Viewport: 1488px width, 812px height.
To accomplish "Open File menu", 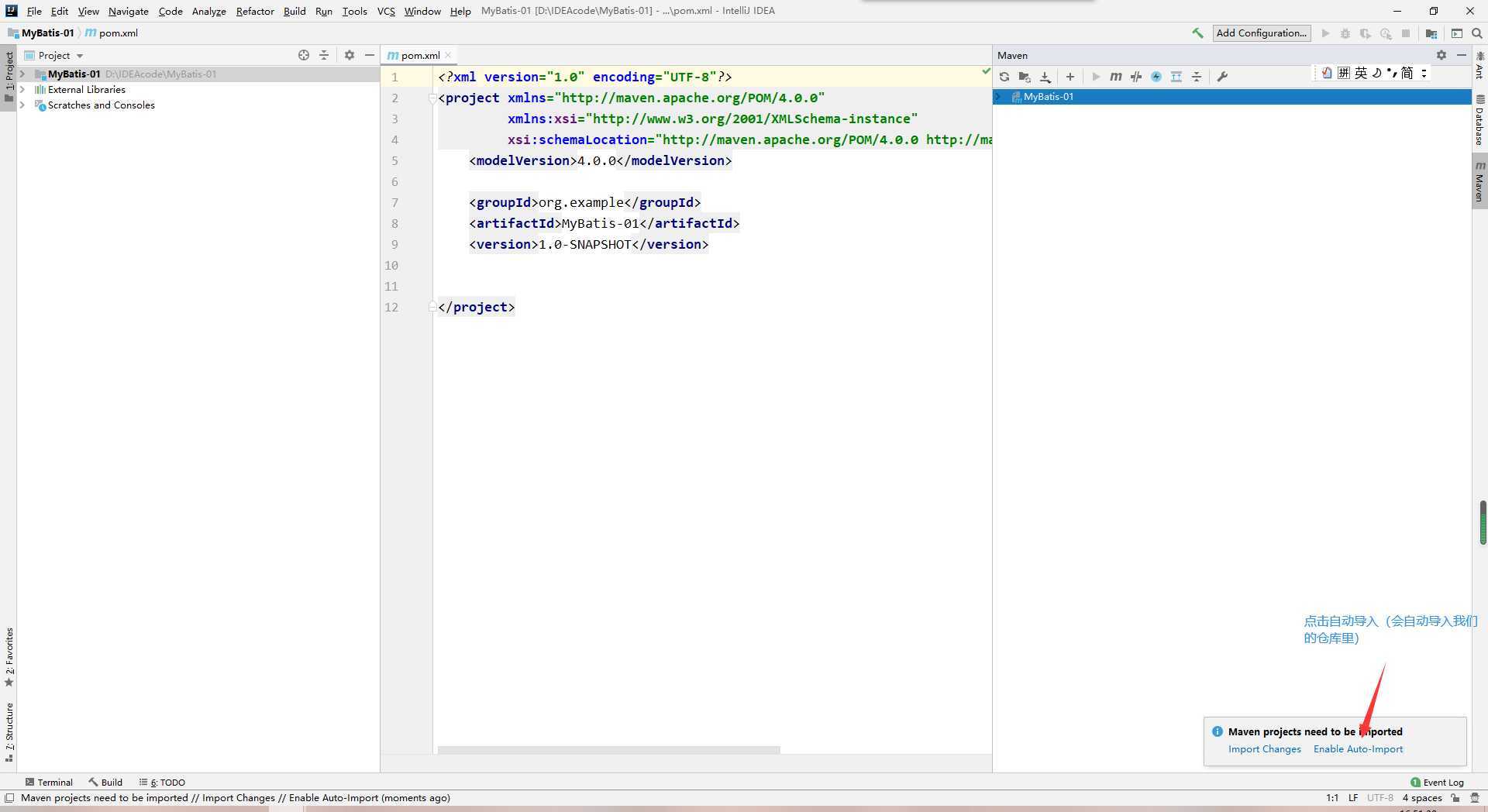I will [34, 11].
